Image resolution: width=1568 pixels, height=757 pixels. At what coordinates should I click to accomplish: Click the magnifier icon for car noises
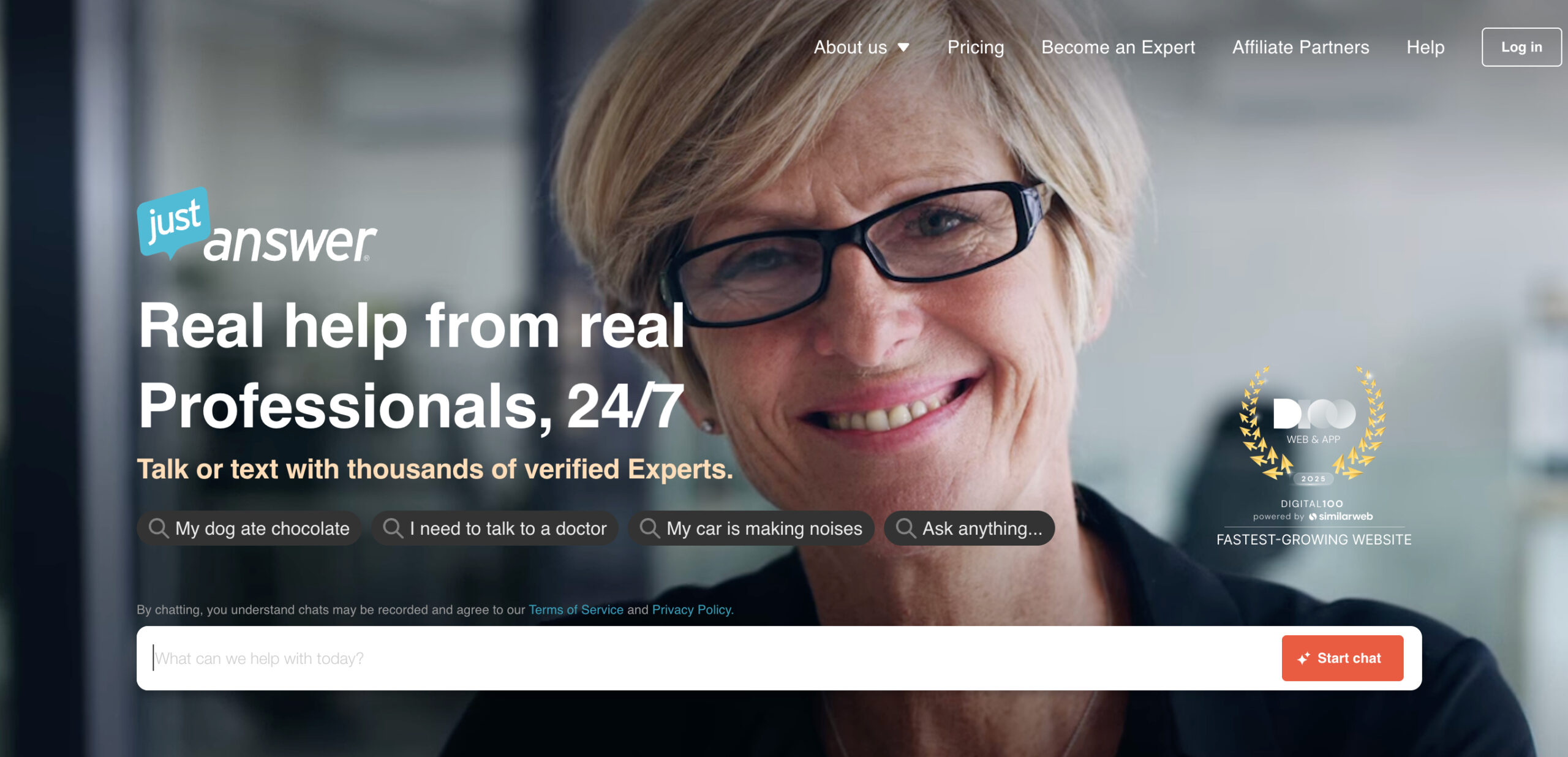(x=649, y=528)
